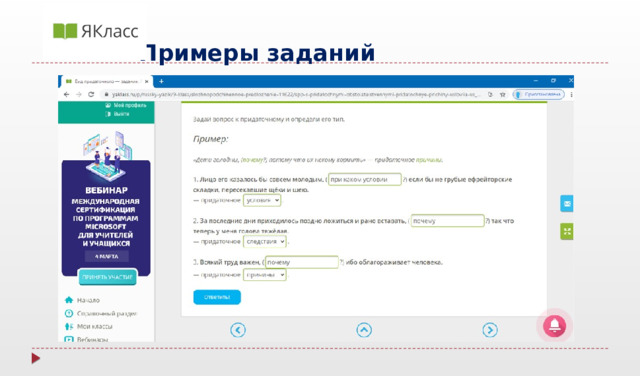Open 'Мой профиль' in the sidebar header
This screenshot has height=376, width=640.
pyautogui.click(x=126, y=105)
